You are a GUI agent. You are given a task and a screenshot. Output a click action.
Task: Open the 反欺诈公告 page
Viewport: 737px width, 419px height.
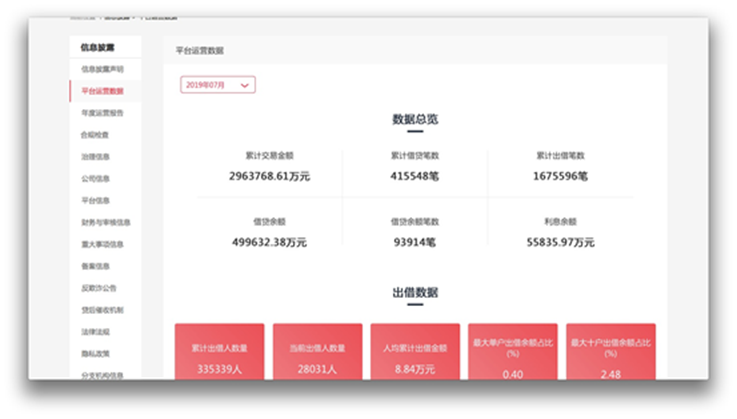pos(98,288)
